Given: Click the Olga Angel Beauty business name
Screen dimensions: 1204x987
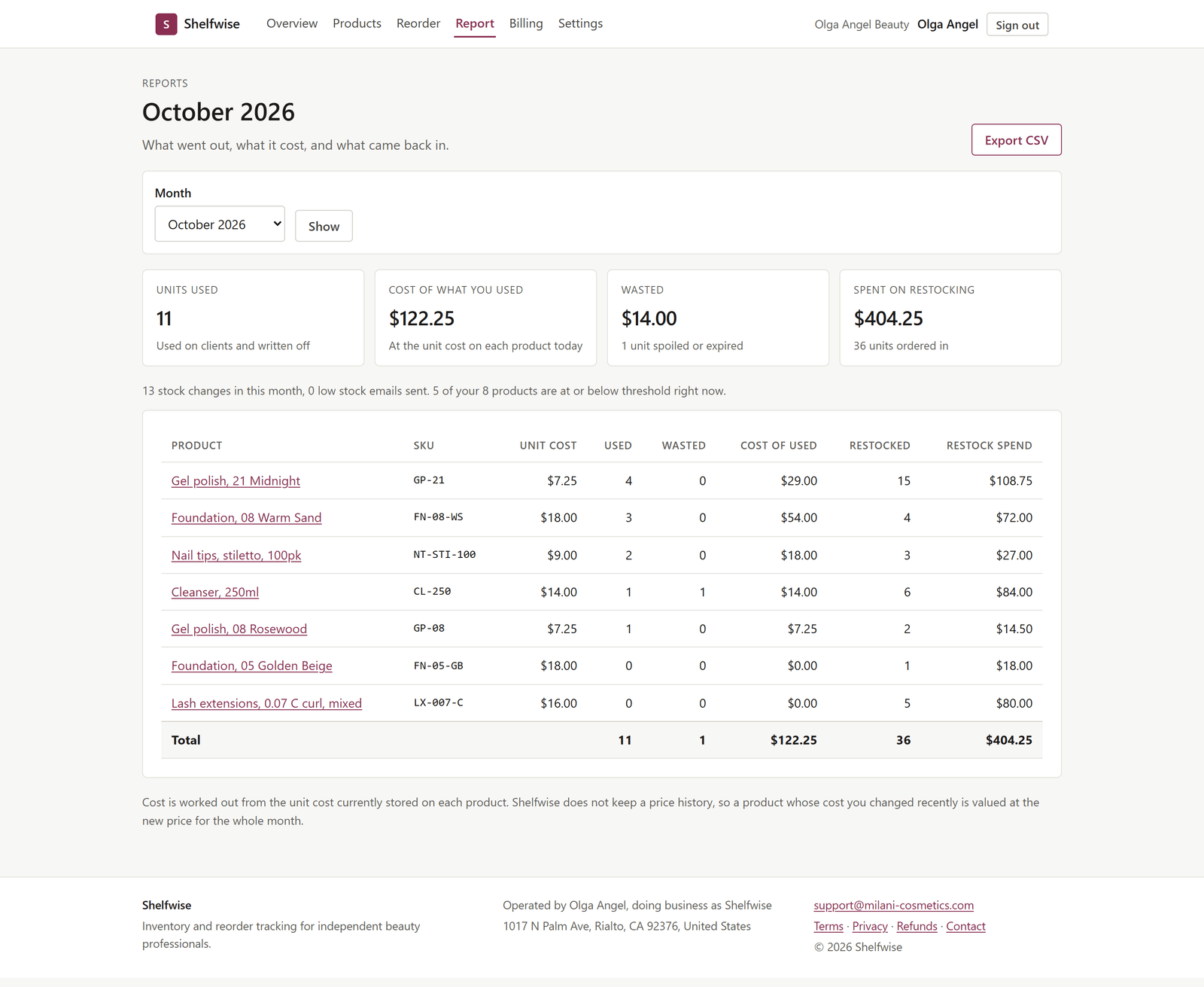Looking at the screenshot, I should (862, 24).
